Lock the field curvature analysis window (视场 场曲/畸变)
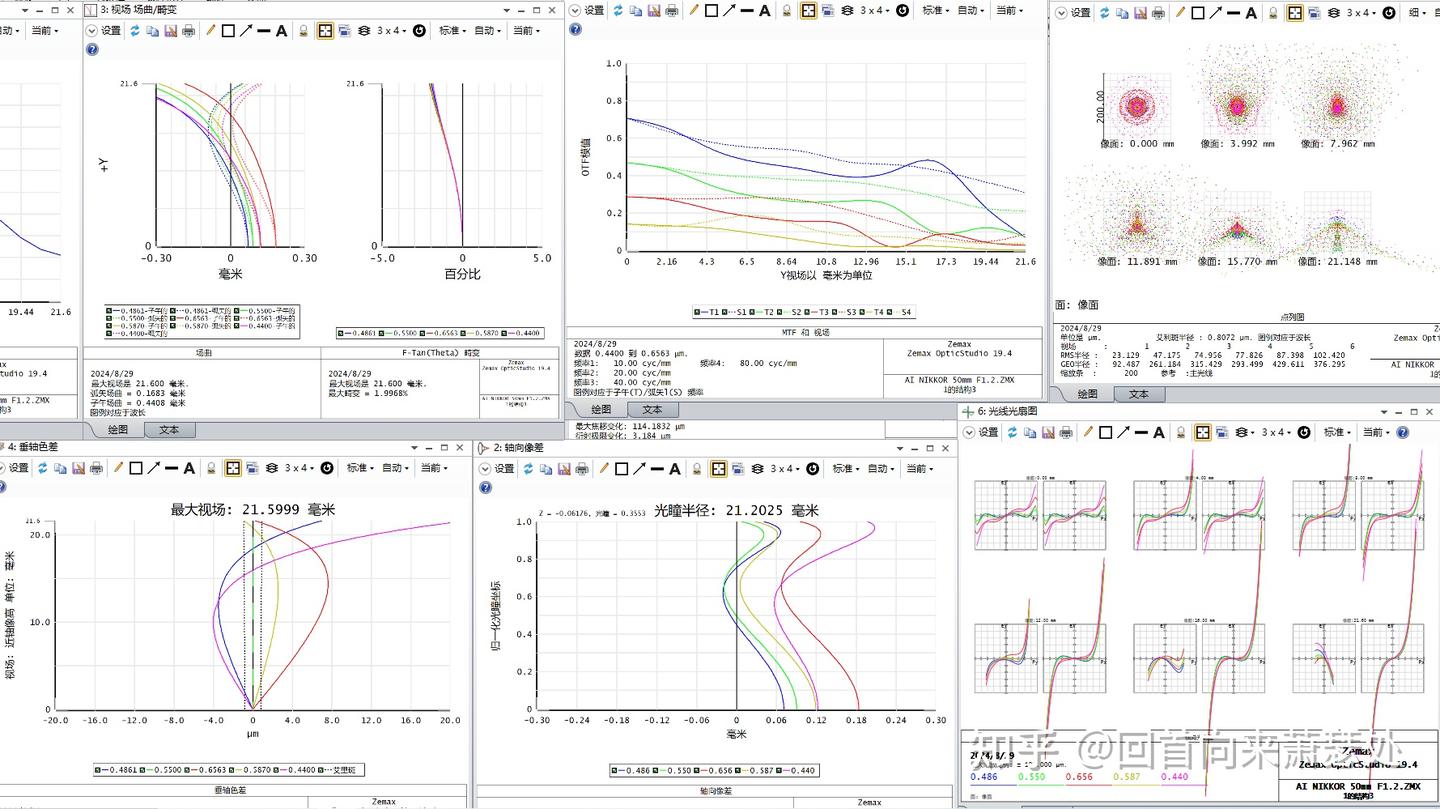 (x=304, y=31)
